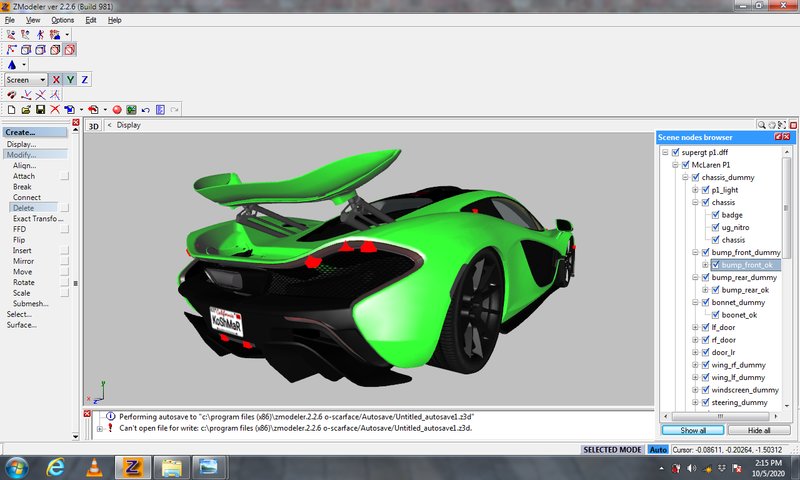This screenshot has width=800, height=480.
Task: Click the viewport zoom magnifier icon
Action: 761,125
